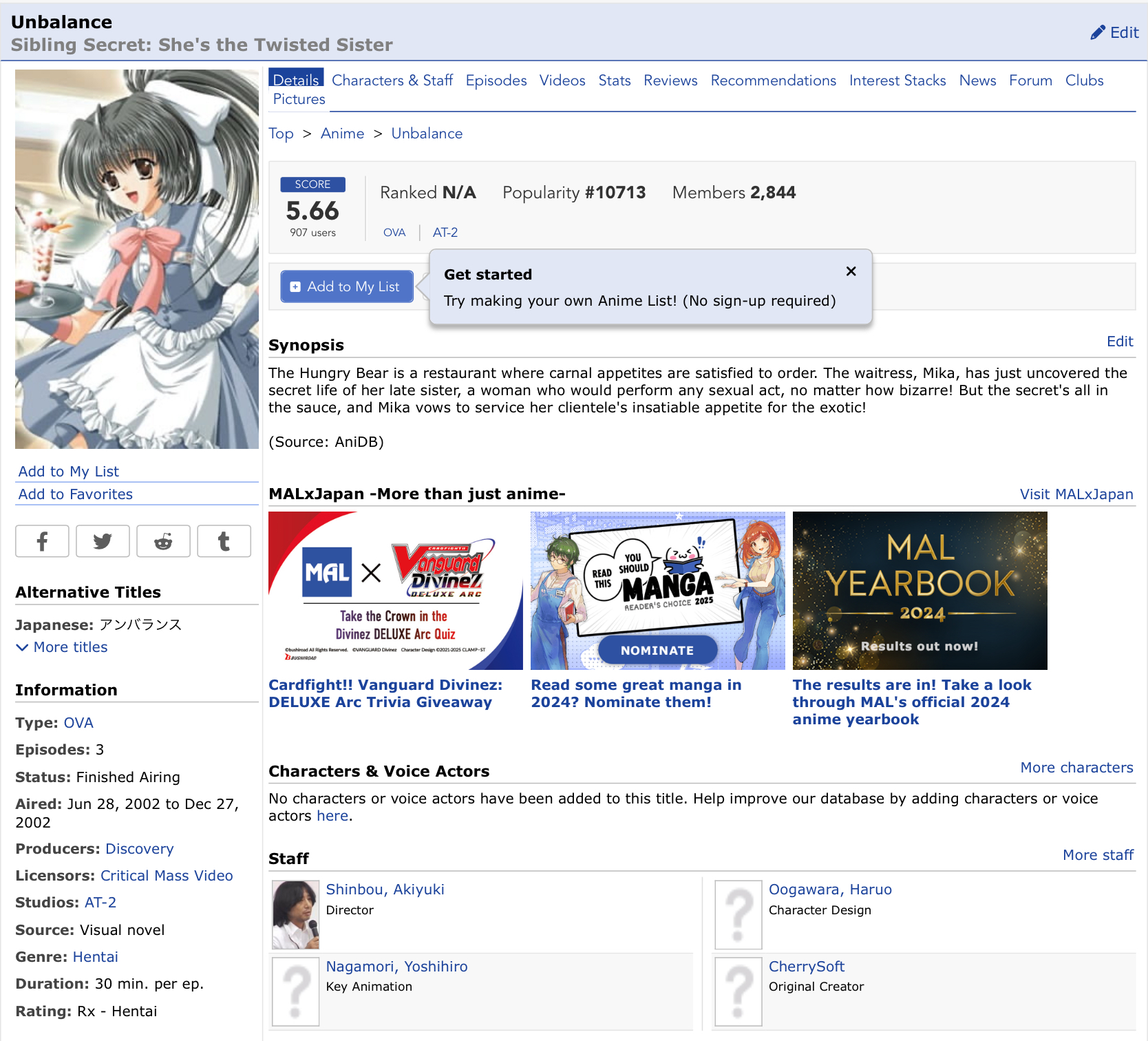The width and height of the screenshot is (1148, 1041).
Task: Click Members 2,844 text
Action: click(x=734, y=193)
